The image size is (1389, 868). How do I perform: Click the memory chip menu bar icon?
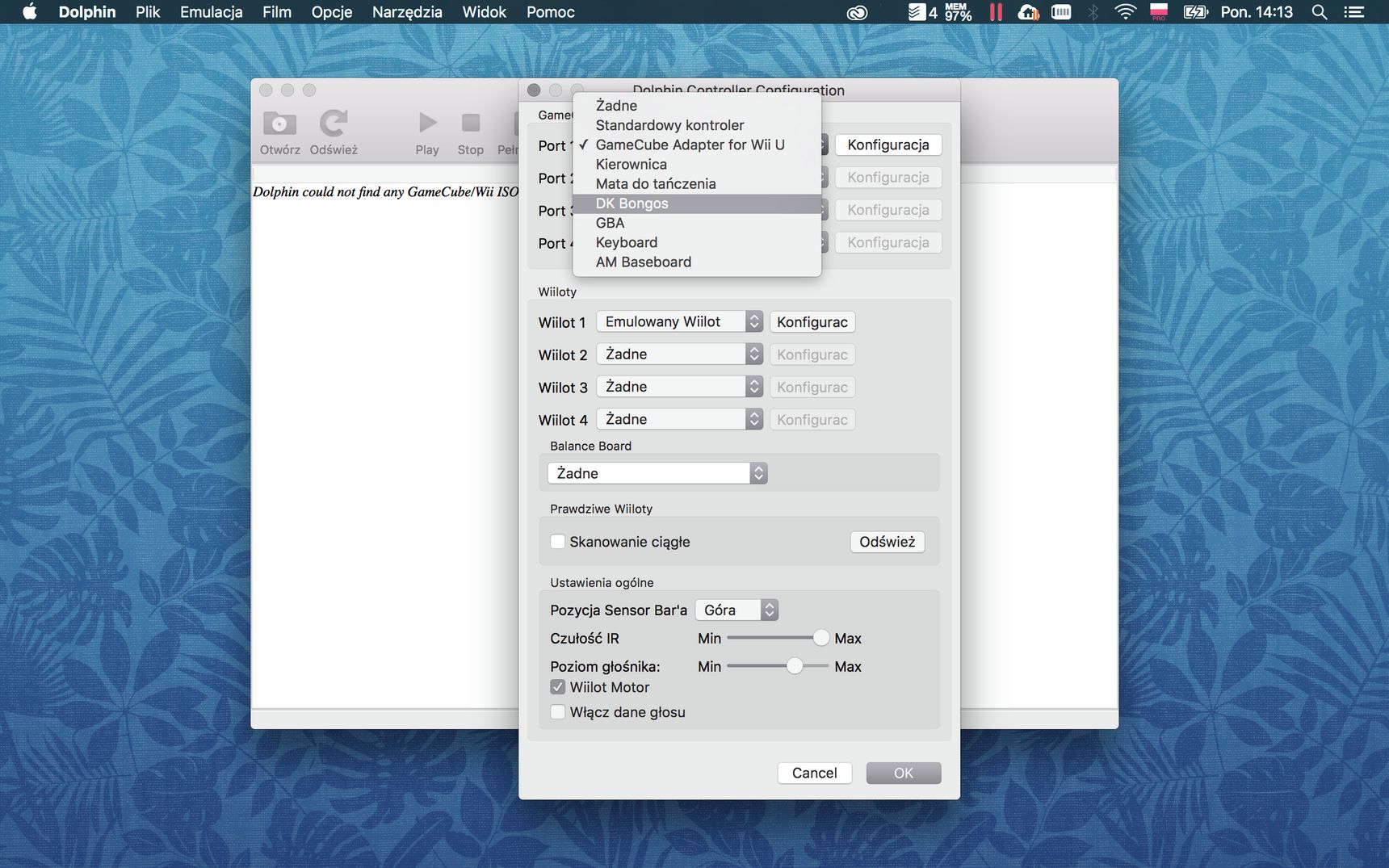1061,11
